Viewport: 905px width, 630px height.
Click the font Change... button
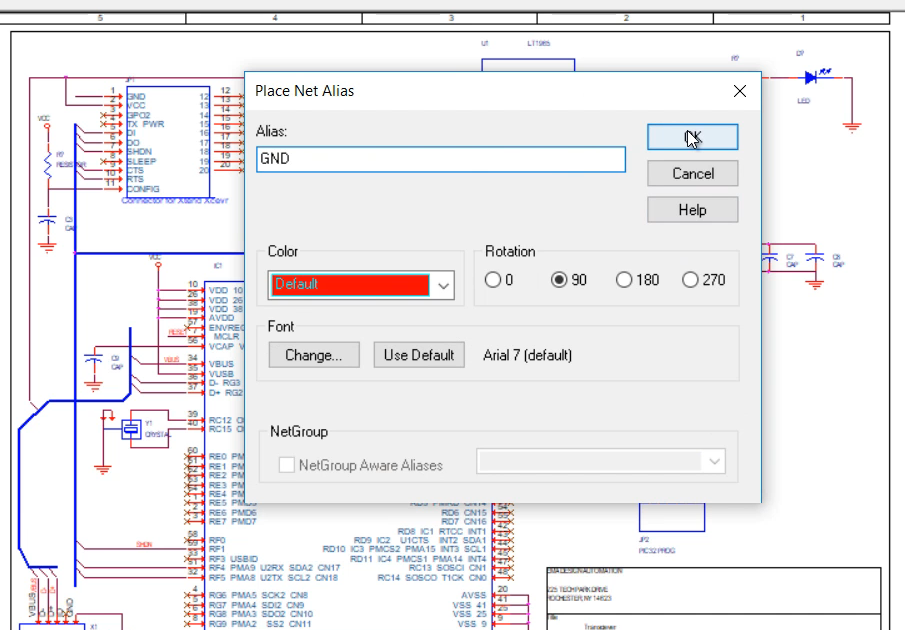coord(314,355)
